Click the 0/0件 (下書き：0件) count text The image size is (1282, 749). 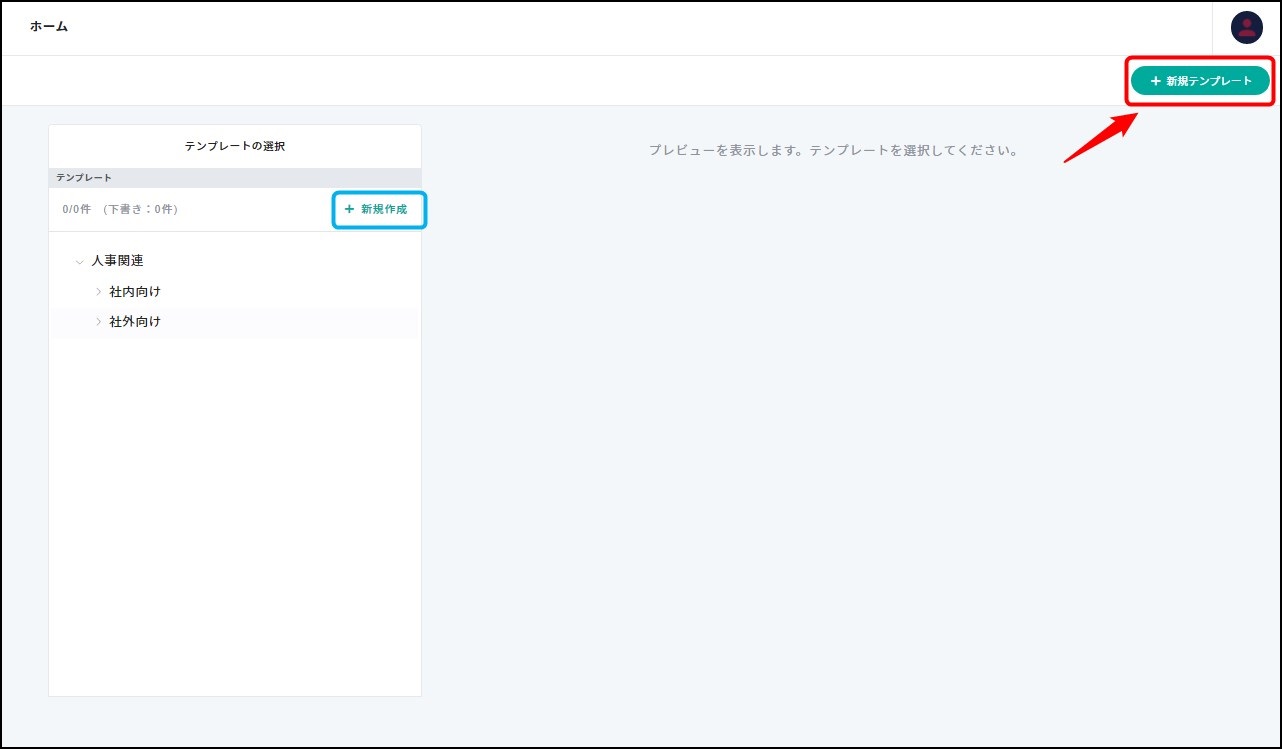point(120,209)
